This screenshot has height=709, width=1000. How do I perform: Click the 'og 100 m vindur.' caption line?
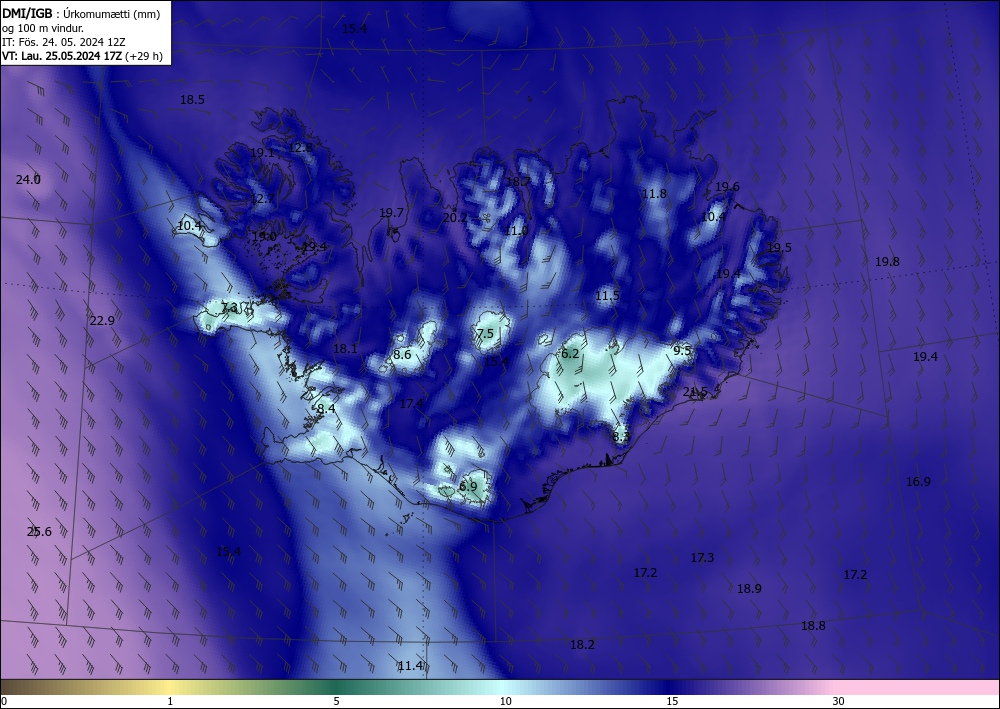click(x=43, y=28)
